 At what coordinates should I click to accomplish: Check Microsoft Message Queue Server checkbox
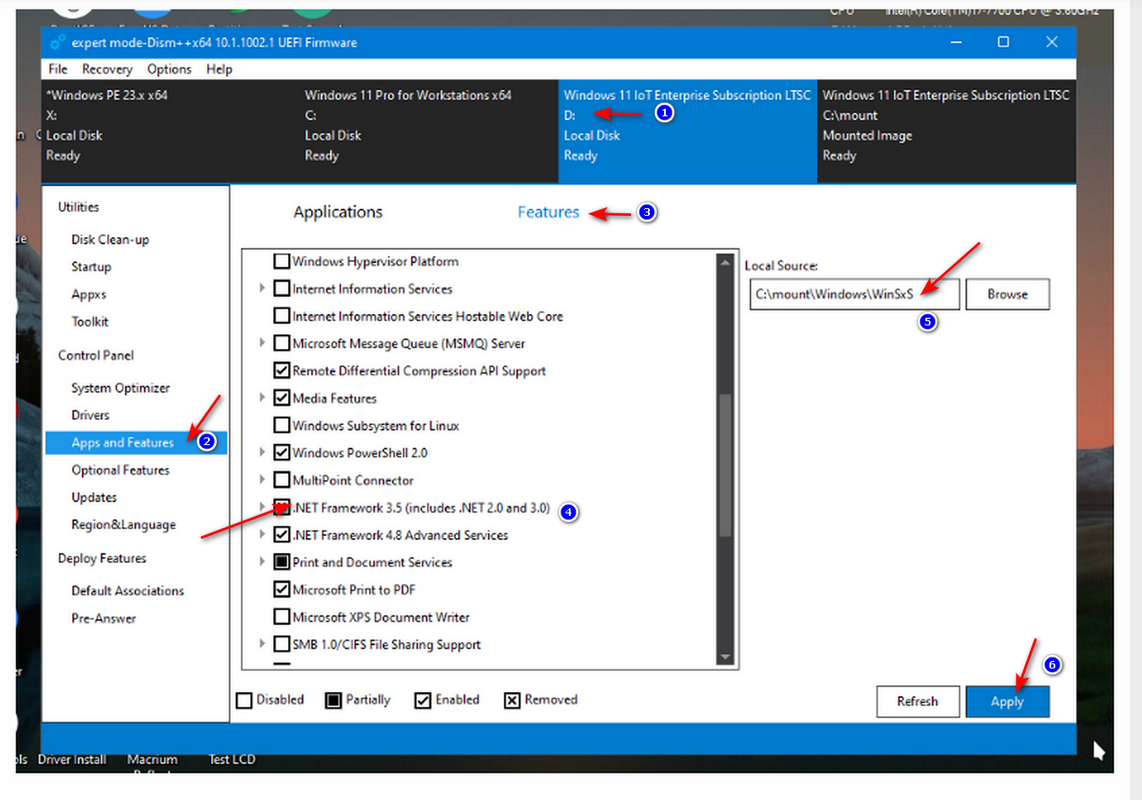click(x=281, y=343)
